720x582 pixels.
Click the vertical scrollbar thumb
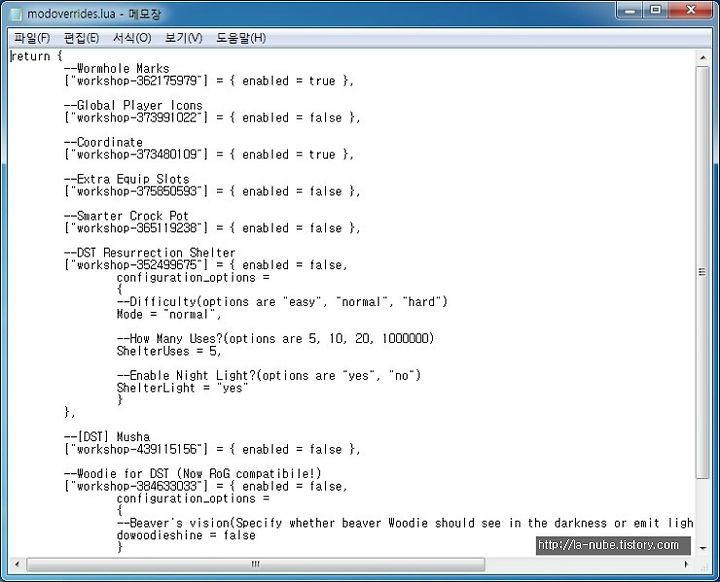pyautogui.click(x=703, y=272)
